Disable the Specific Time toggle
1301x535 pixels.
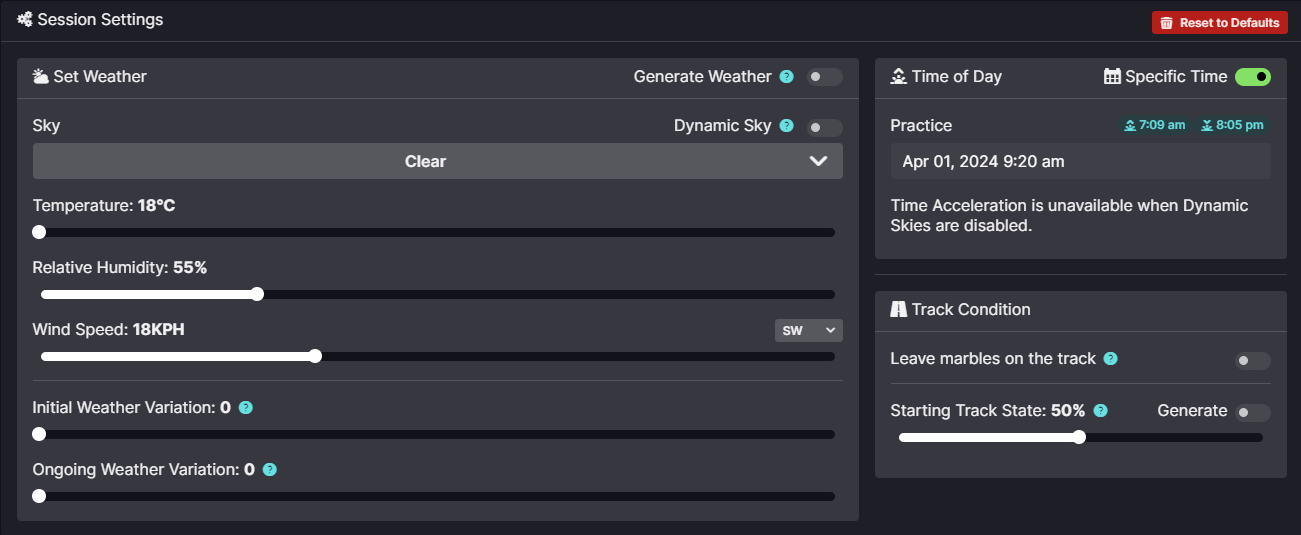point(1253,77)
